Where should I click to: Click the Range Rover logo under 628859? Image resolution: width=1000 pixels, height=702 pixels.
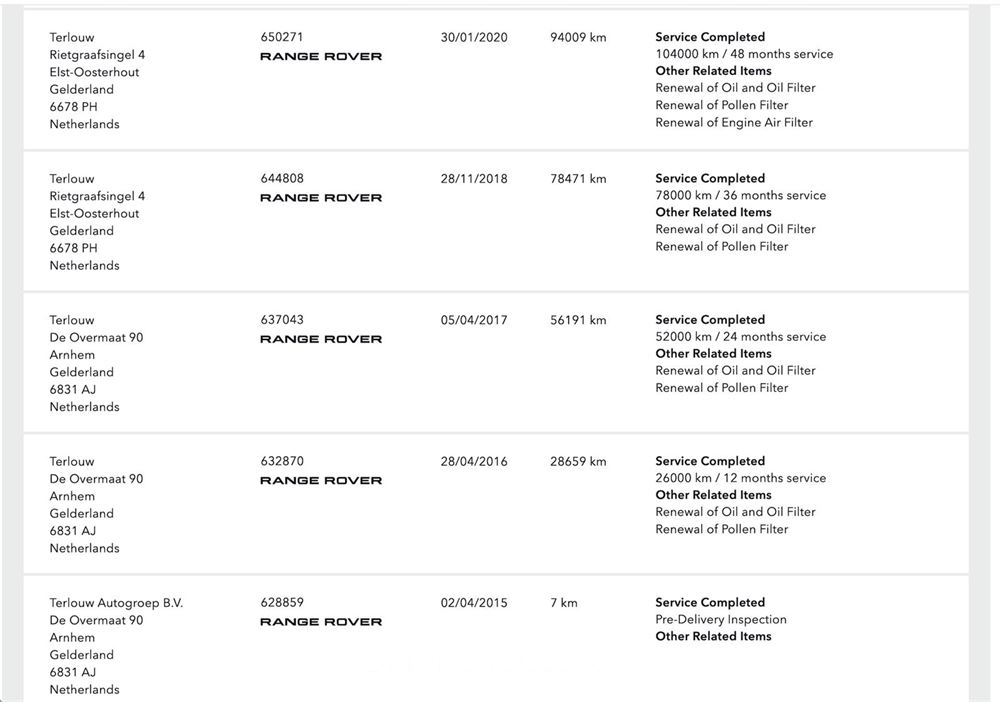click(321, 622)
